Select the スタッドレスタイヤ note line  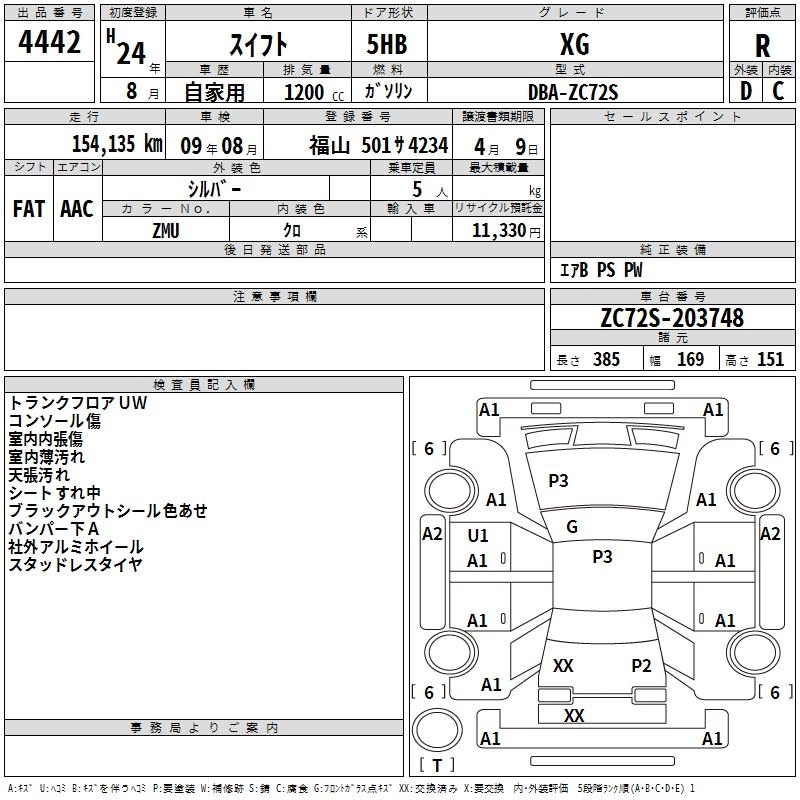pyautogui.click(x=76, y=565)
